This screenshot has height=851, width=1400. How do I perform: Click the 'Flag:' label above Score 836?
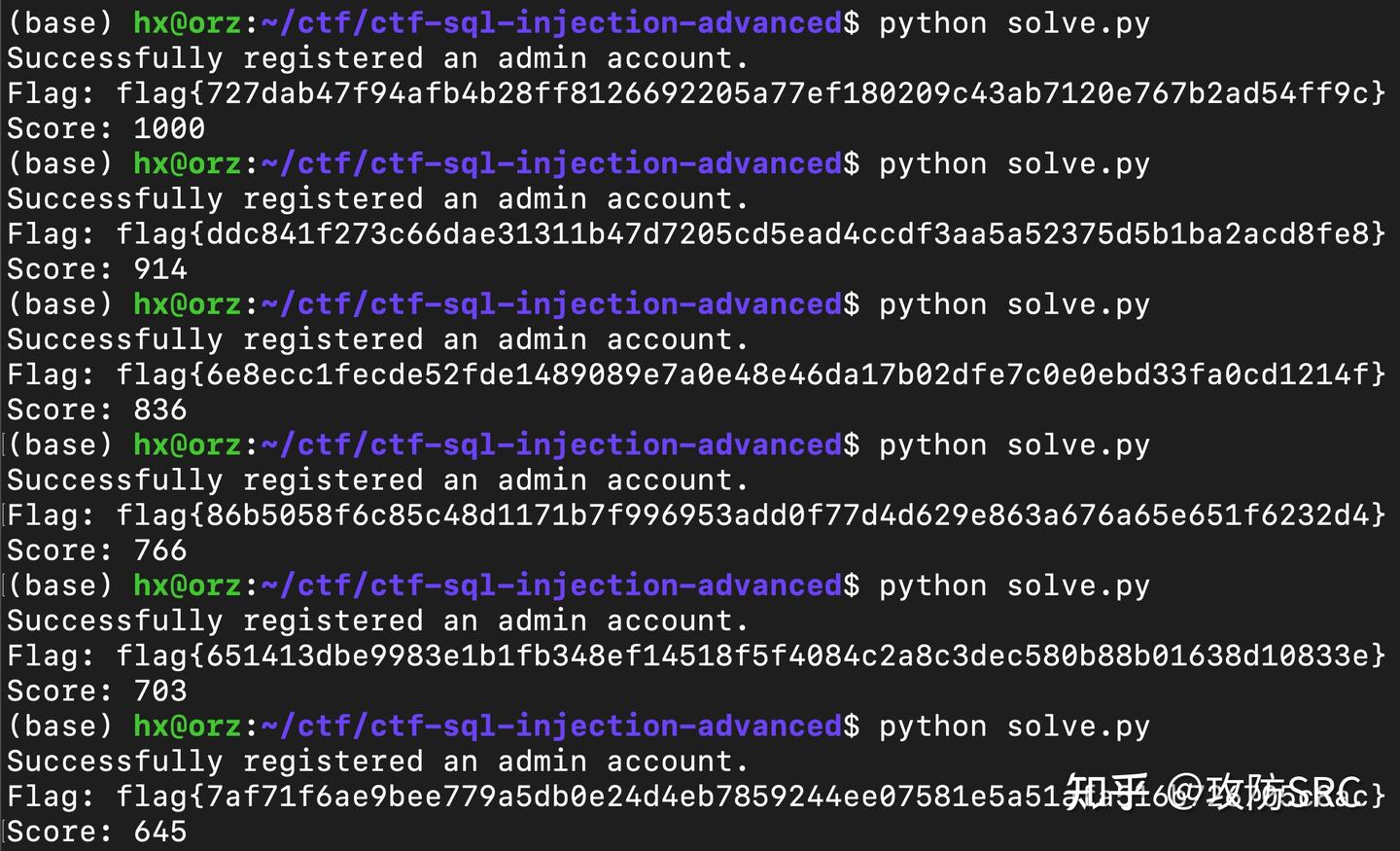point(51,374)
